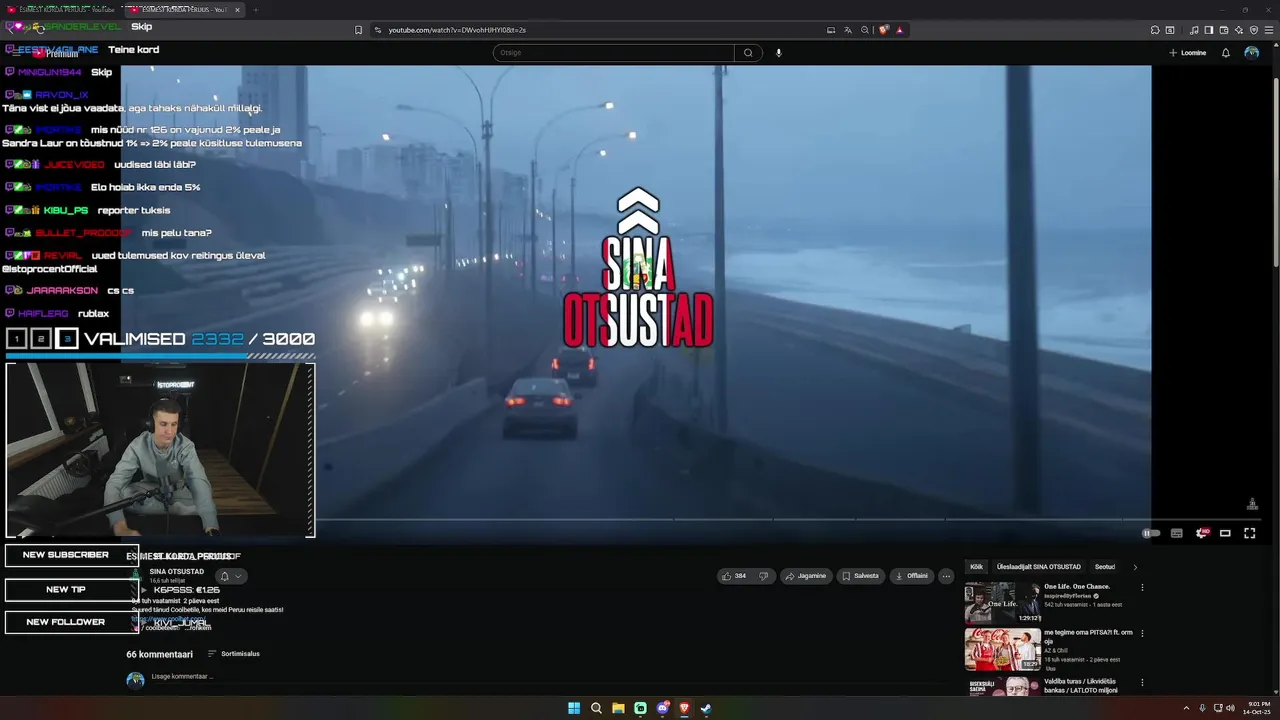The image size is (1280, 720).
Task: Open the Windows Start menu
Action: 574,708
